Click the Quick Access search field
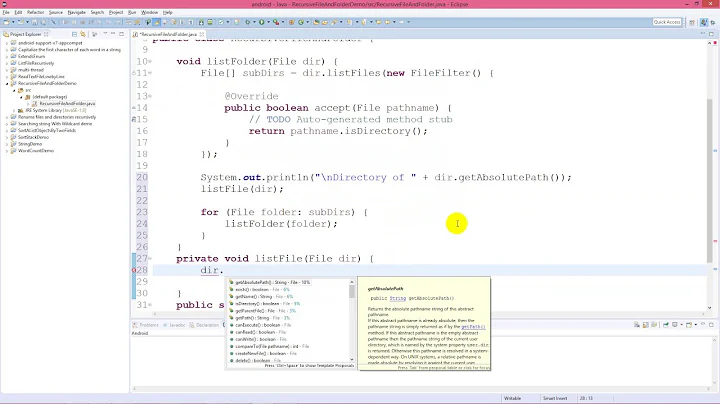This screenshot has height=404, width=720. point(667,22)
